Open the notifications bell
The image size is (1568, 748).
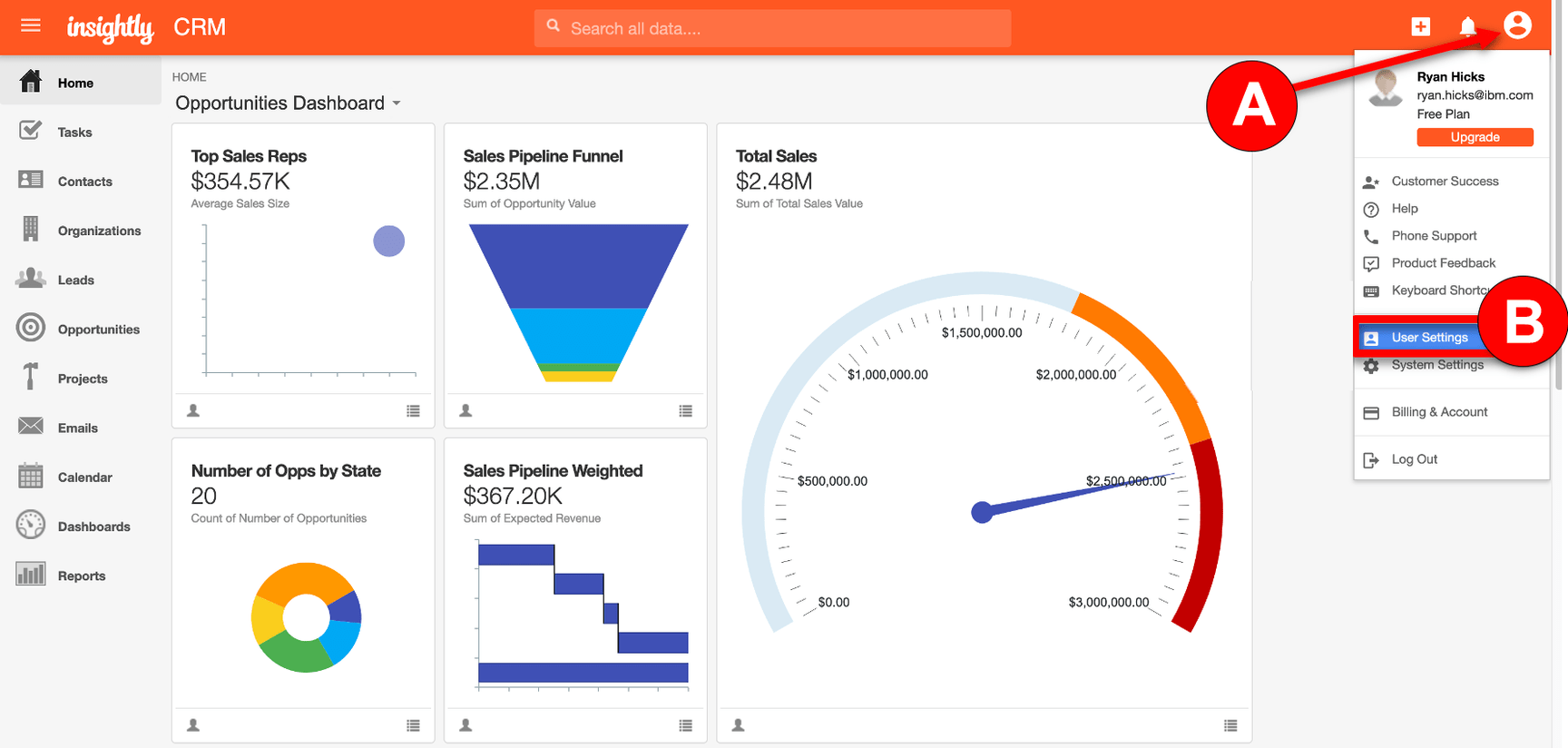point(1467,26)
